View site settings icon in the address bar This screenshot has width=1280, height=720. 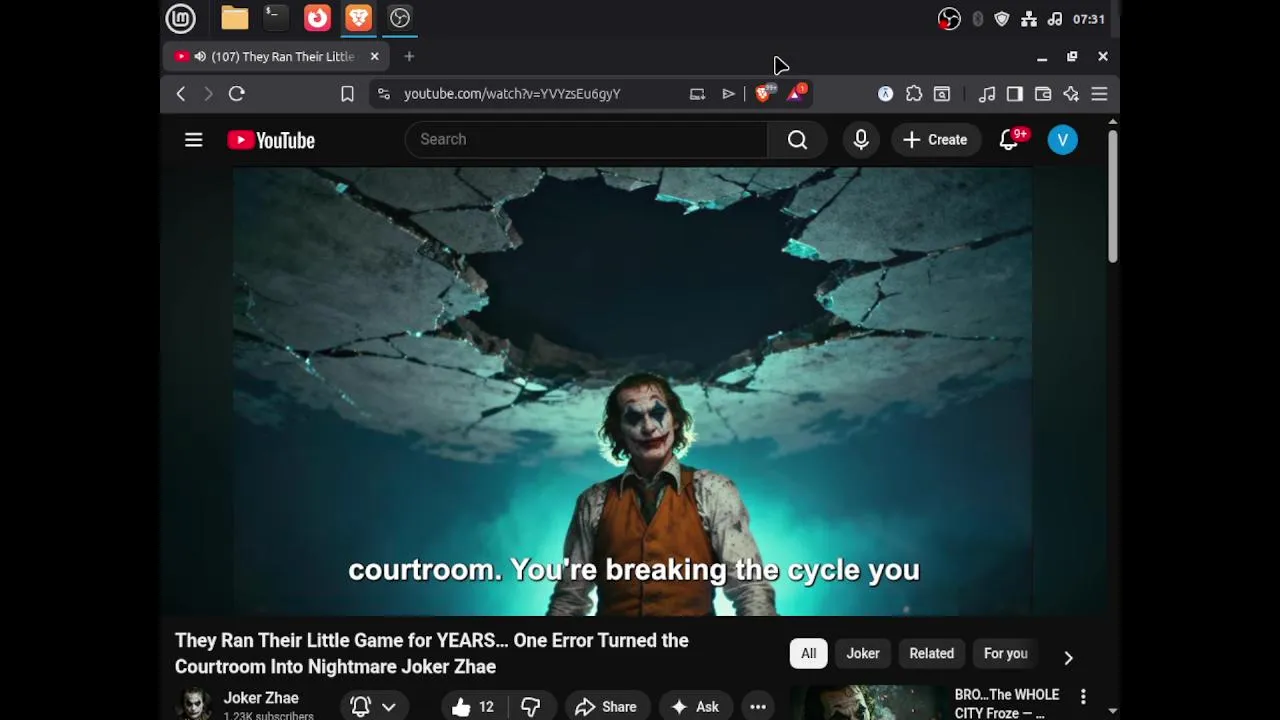coord(383,94)
